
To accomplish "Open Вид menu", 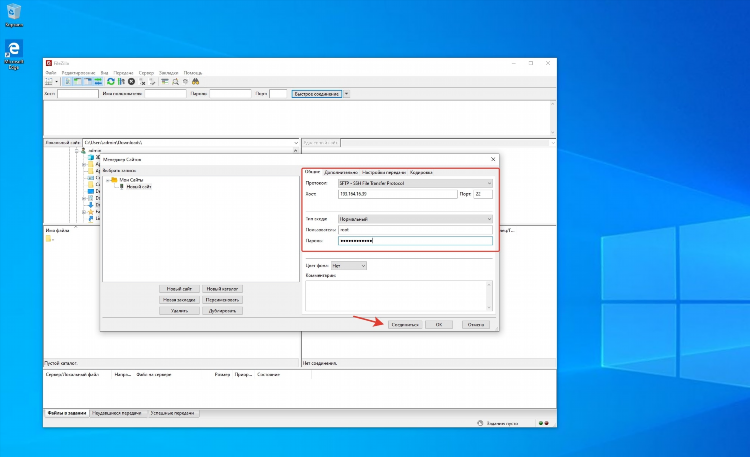I will coord(104,73).
